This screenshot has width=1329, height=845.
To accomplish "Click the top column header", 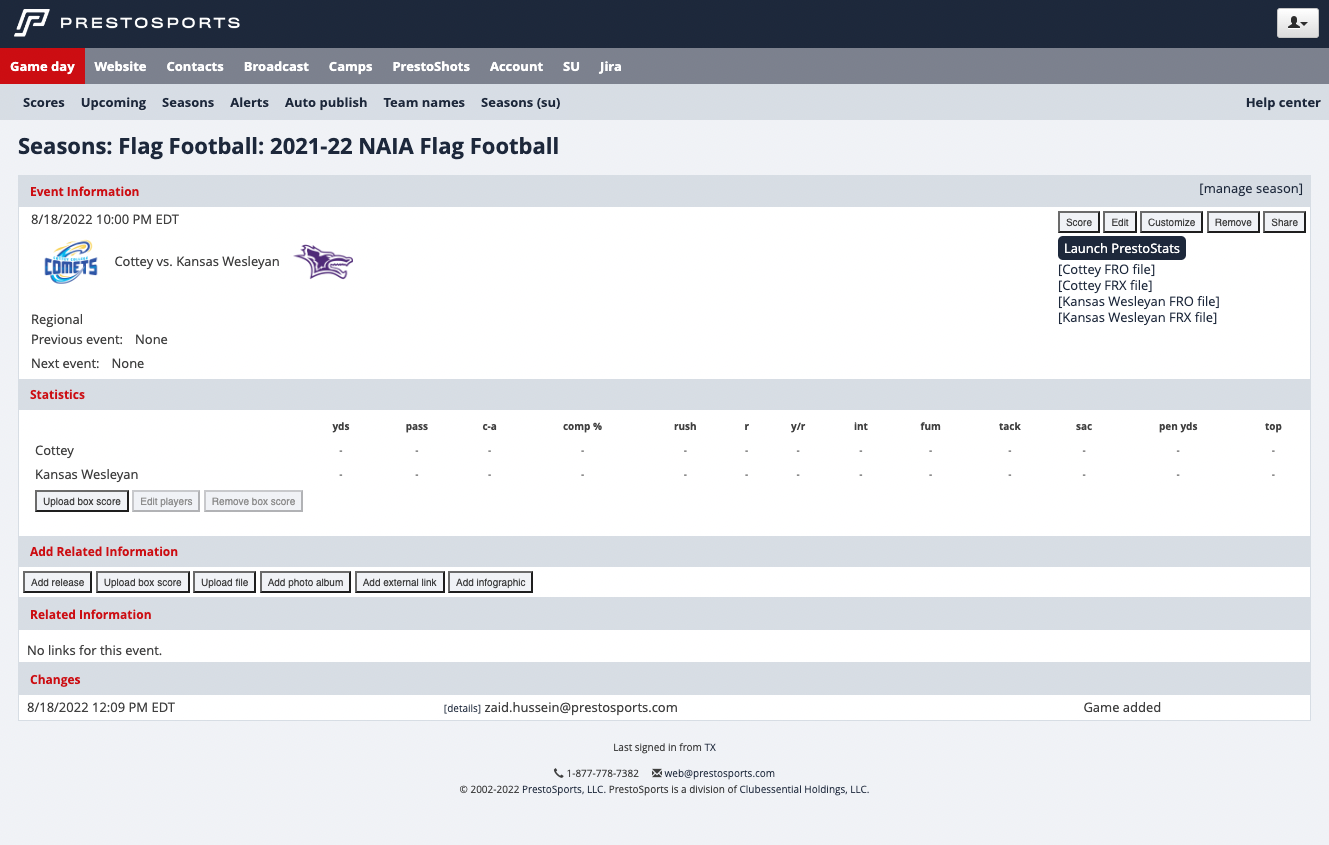I will tap(1273, 426).
